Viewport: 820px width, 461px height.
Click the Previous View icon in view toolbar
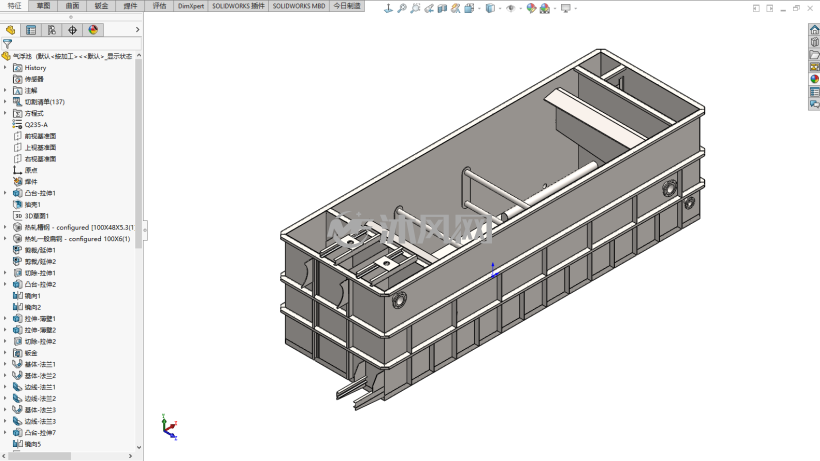click(429, 8)
